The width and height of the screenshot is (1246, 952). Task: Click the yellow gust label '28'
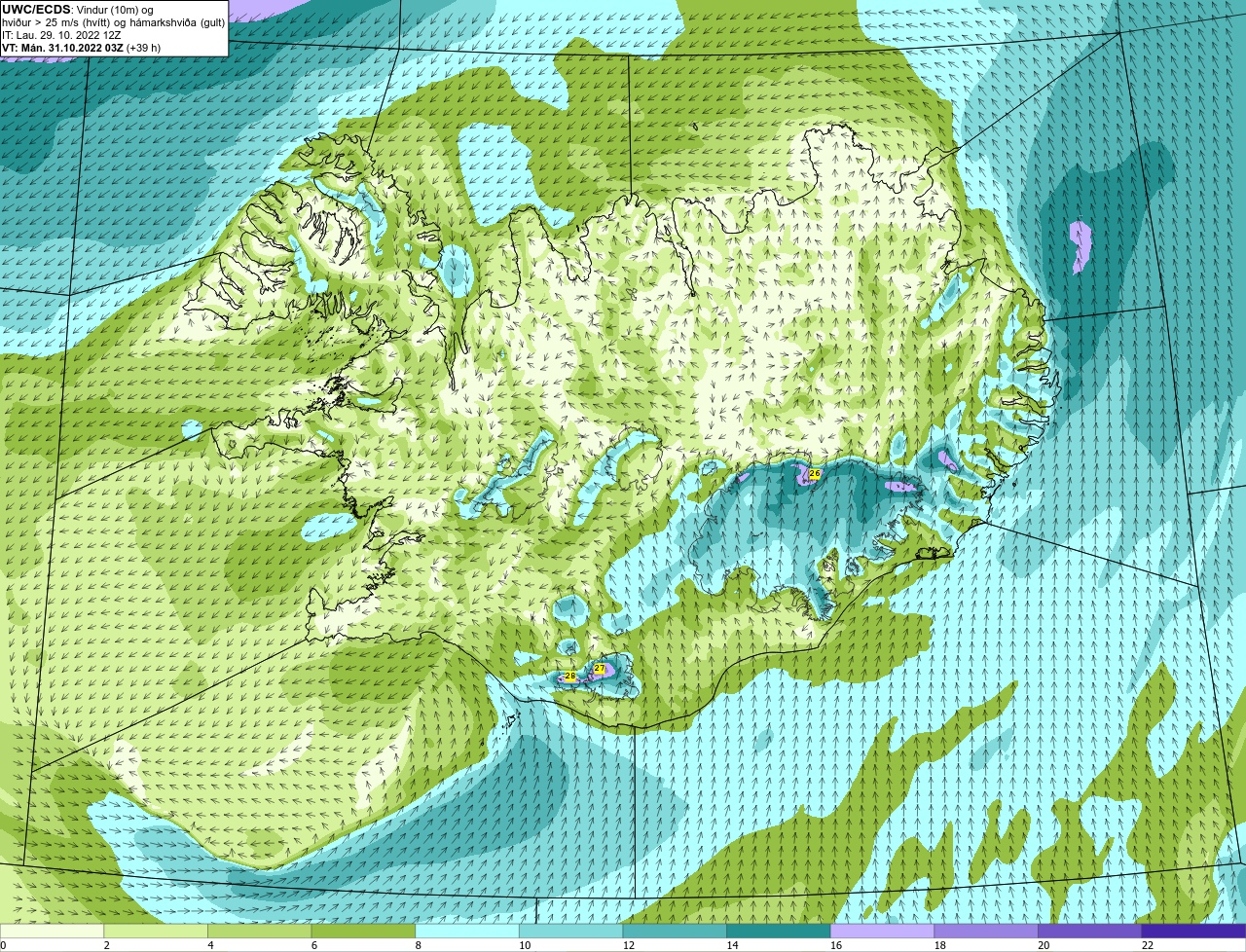(x=570, y=676)
